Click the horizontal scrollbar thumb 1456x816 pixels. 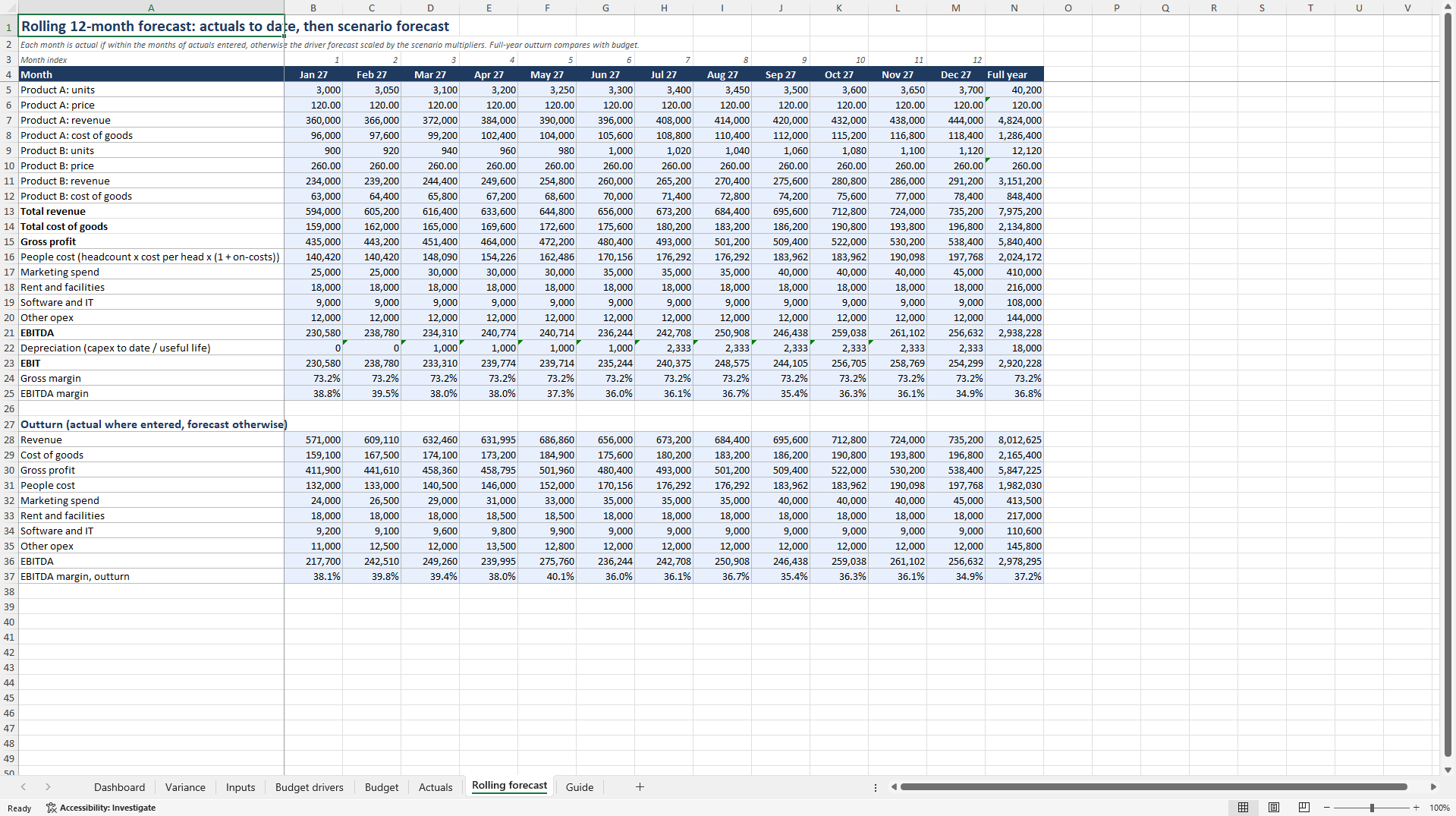[x=1153, y=787]
